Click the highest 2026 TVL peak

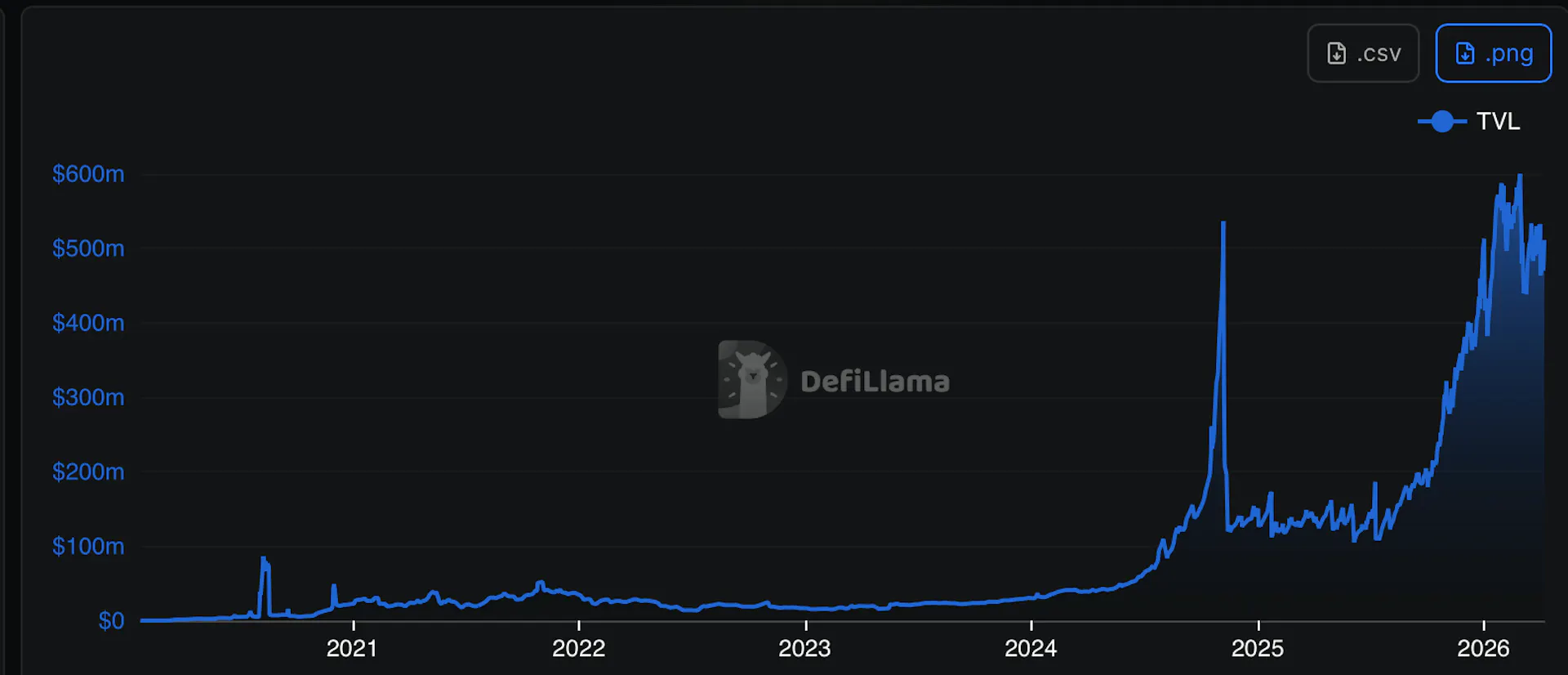1520,176
